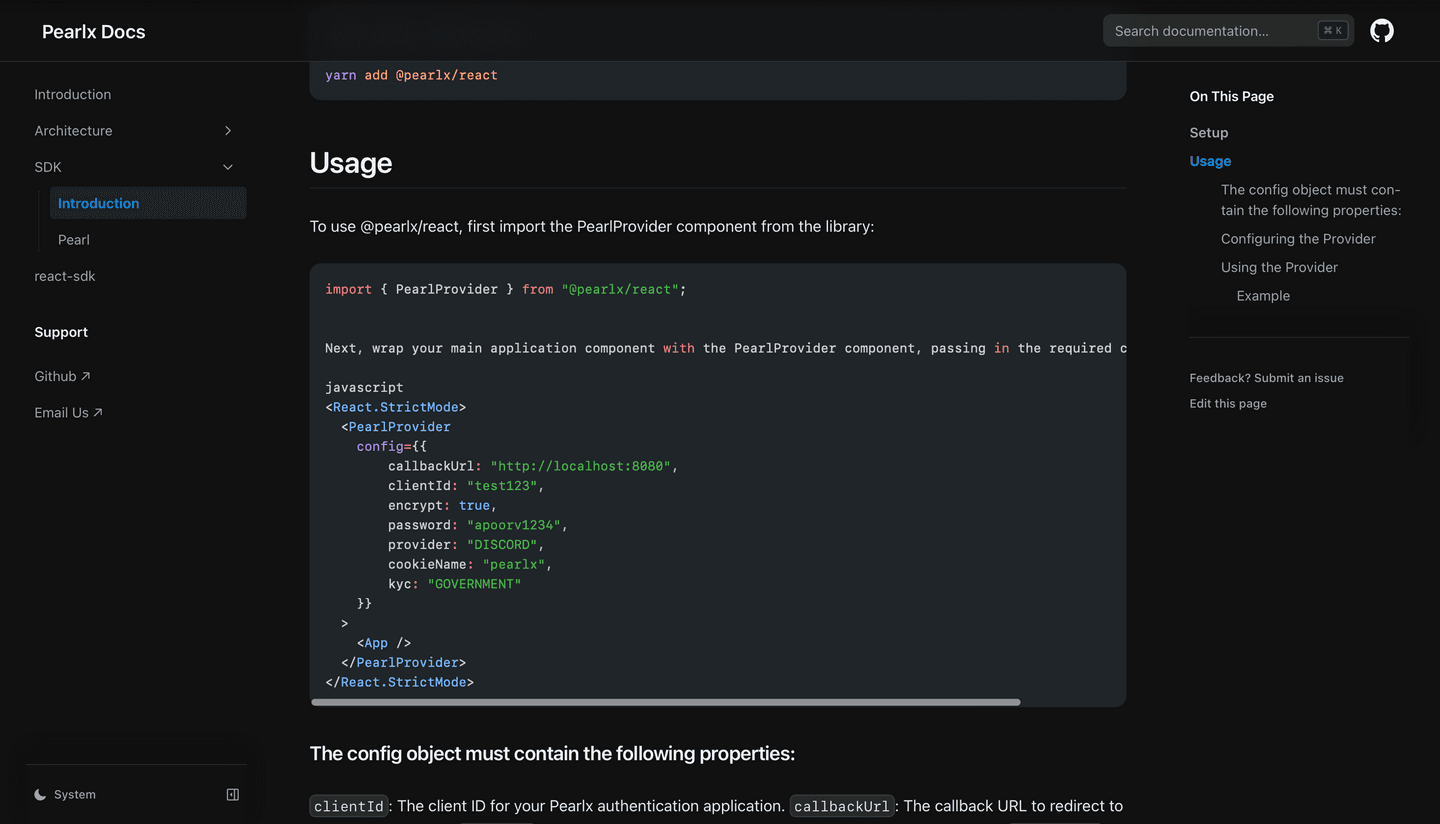Open the Pearl page under SDK
This screenshot has height=824, width=1440.
[x=74, y=240]
